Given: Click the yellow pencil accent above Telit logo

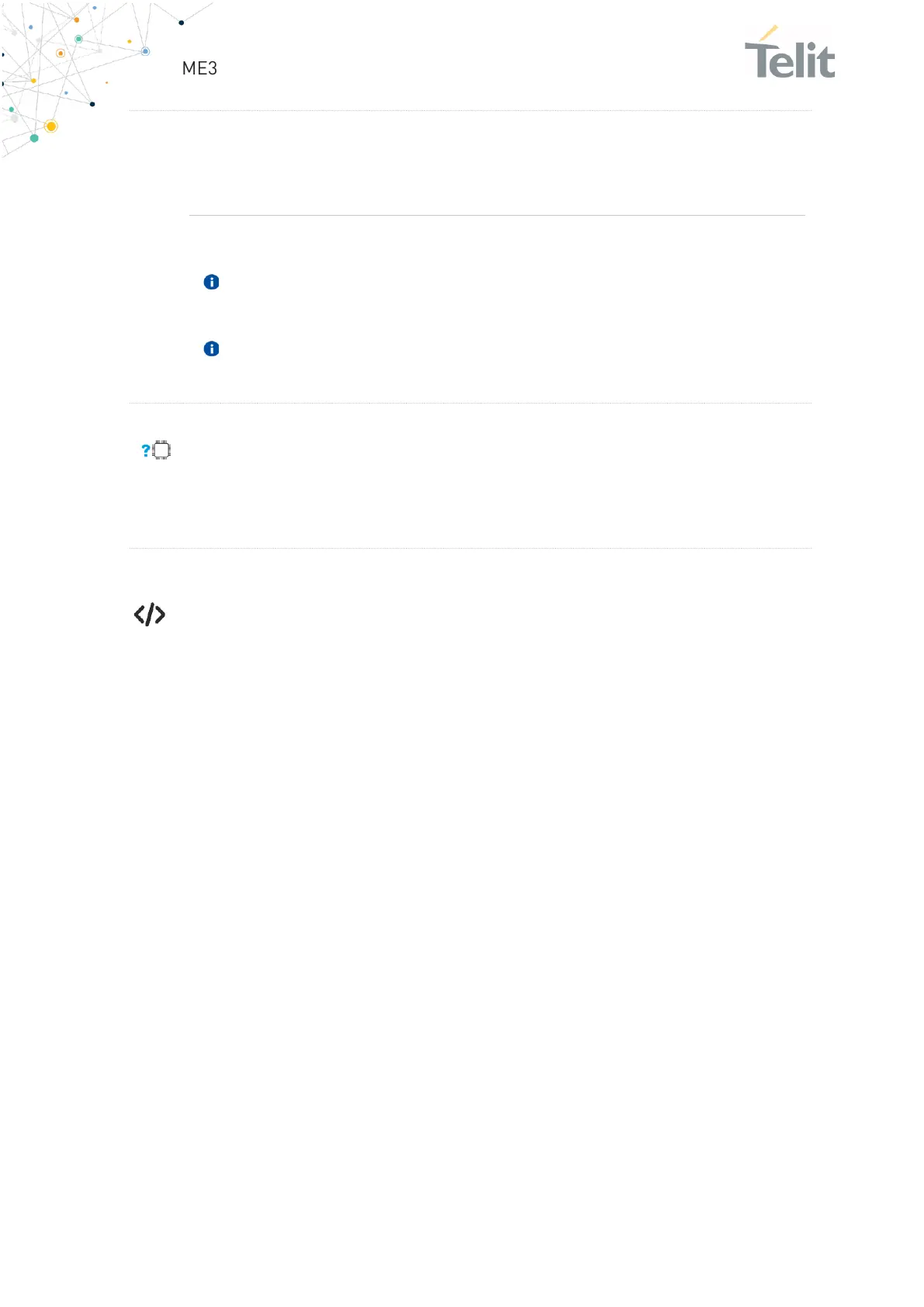Looking at the screenshot, I should pyautogui.click(x=768, y=33).
